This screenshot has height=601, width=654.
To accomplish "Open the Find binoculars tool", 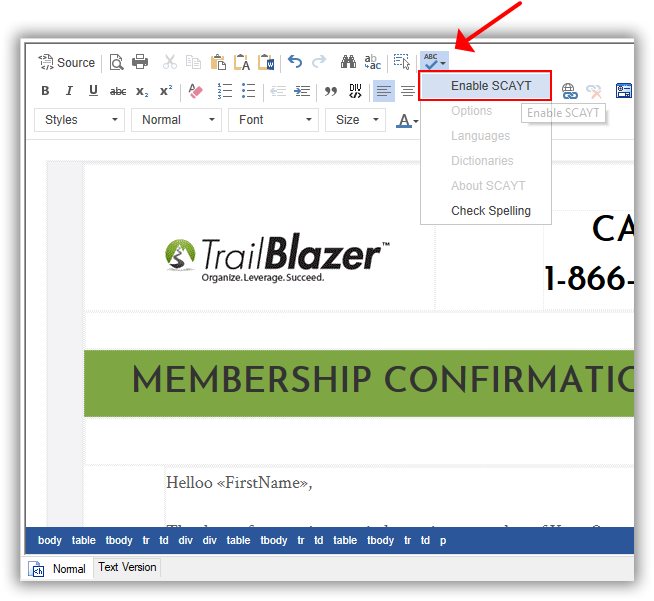I will tap(348, 62).
